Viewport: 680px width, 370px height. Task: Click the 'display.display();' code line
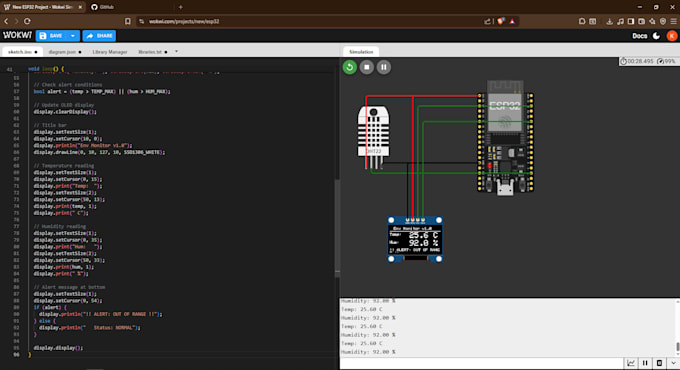(58, 347)
